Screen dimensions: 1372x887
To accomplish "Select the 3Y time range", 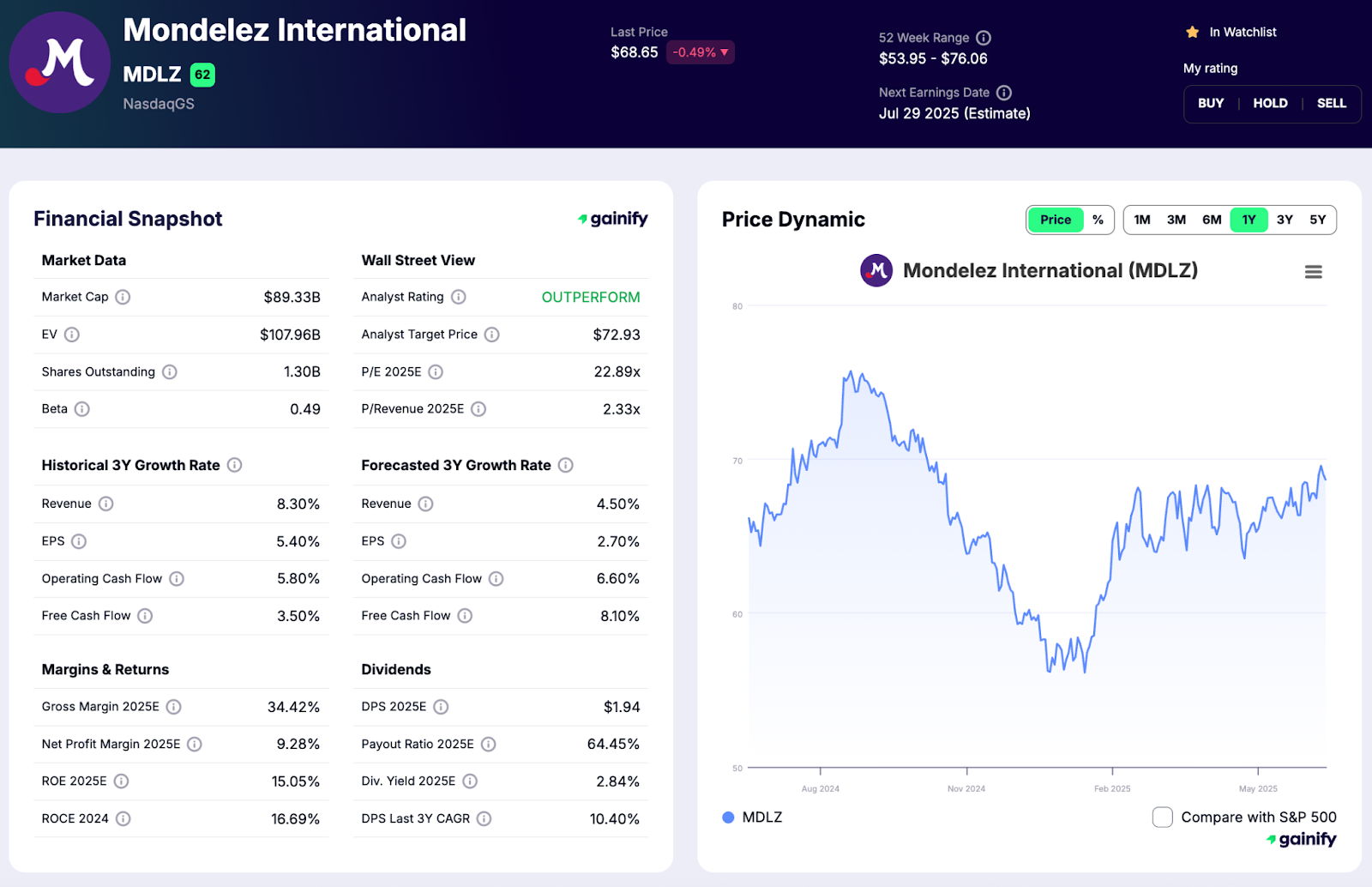I will [x=1285, y=220].
